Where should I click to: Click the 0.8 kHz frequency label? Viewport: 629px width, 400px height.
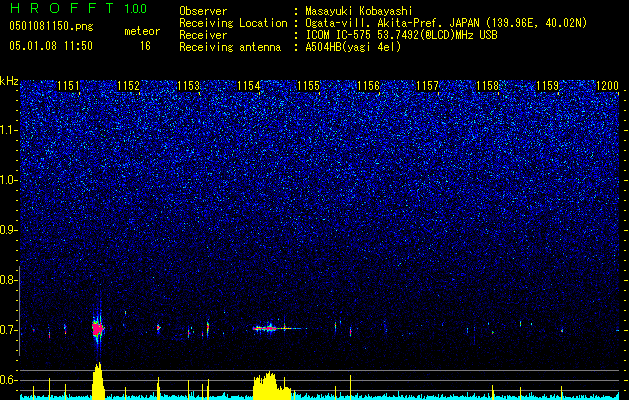[9, 280]
